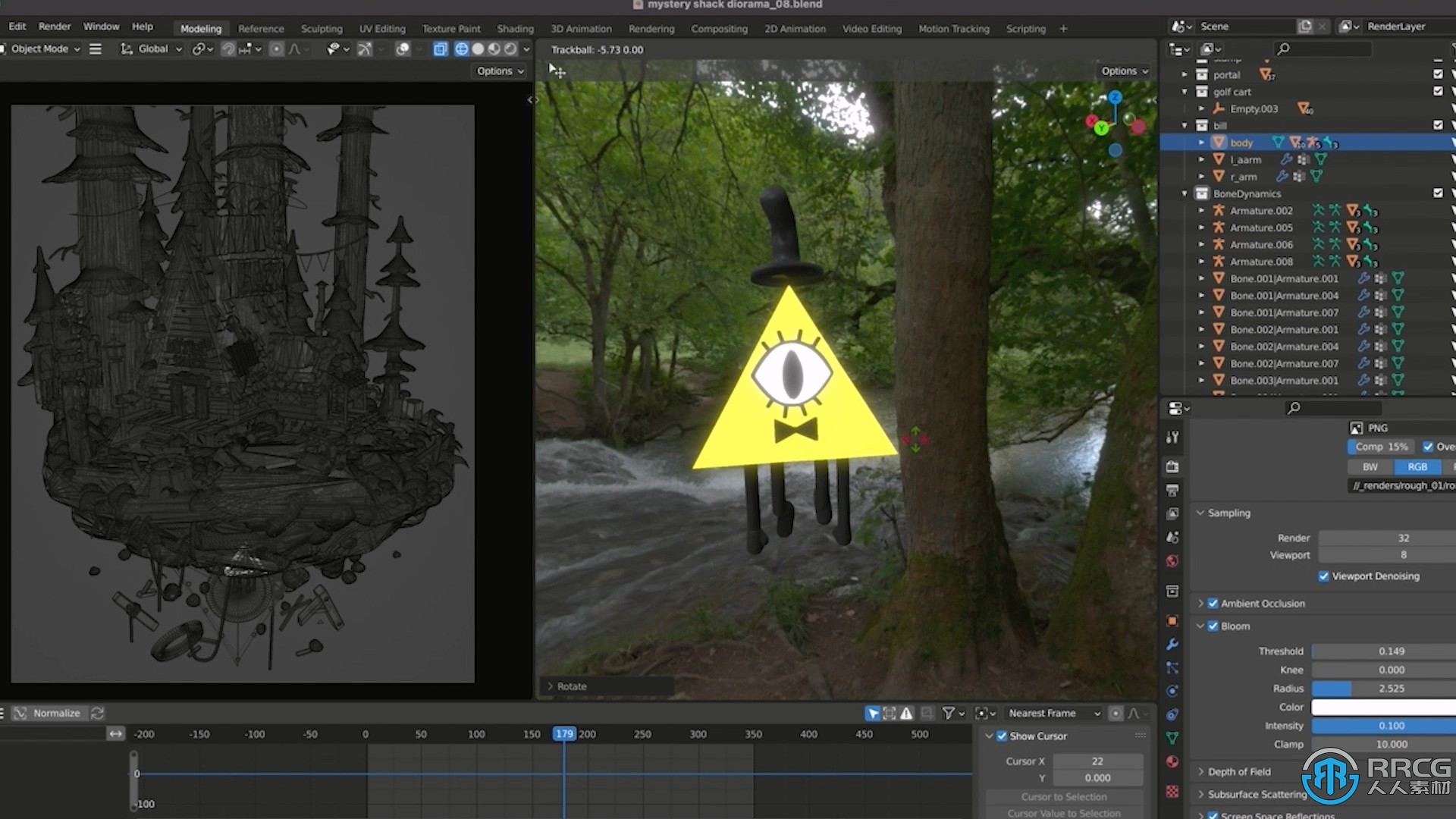Image resolution: width=1456 pixels, height=819 pixels.
Task: Select BW color mode button
Action: [x=1370, y=467]
